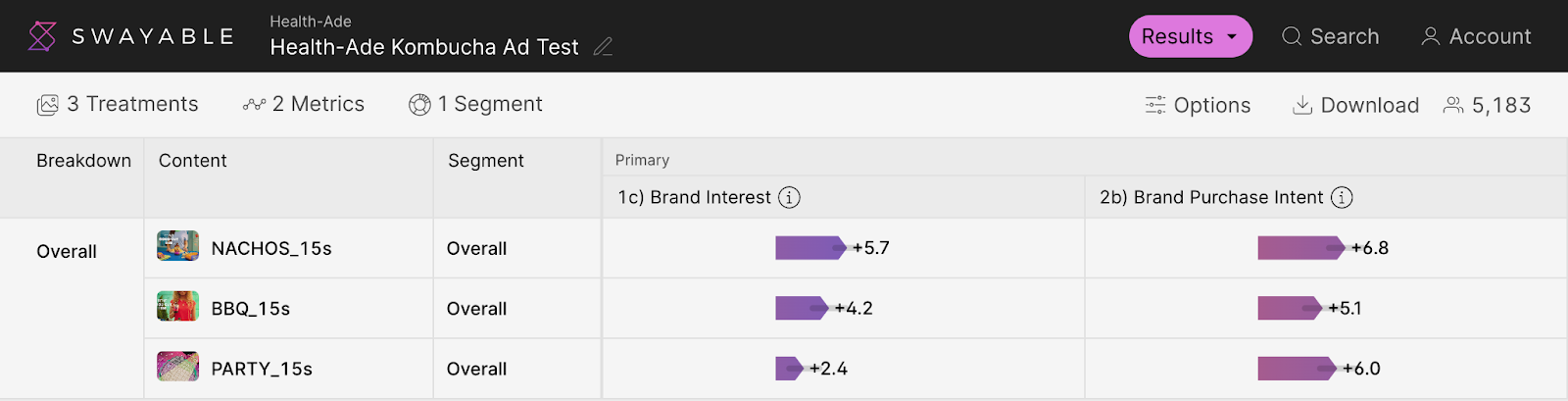Click the Breakdown column header
1568x401 pixels.
point(83,161)
